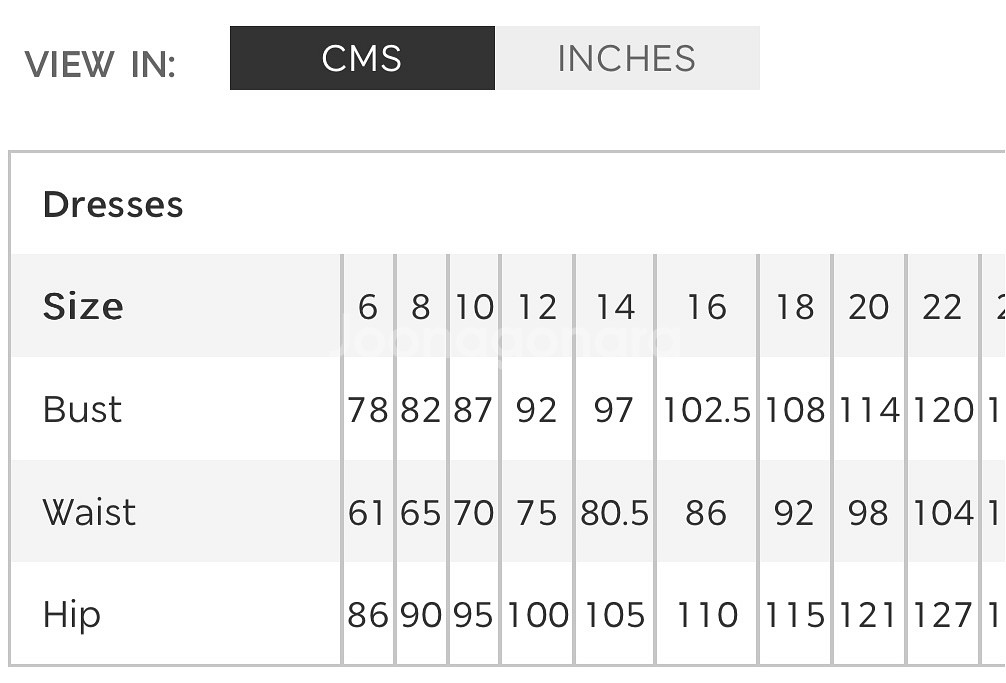Select size 6 column header
Viewport: 1006px width, 683px height.
pos(368,307)
